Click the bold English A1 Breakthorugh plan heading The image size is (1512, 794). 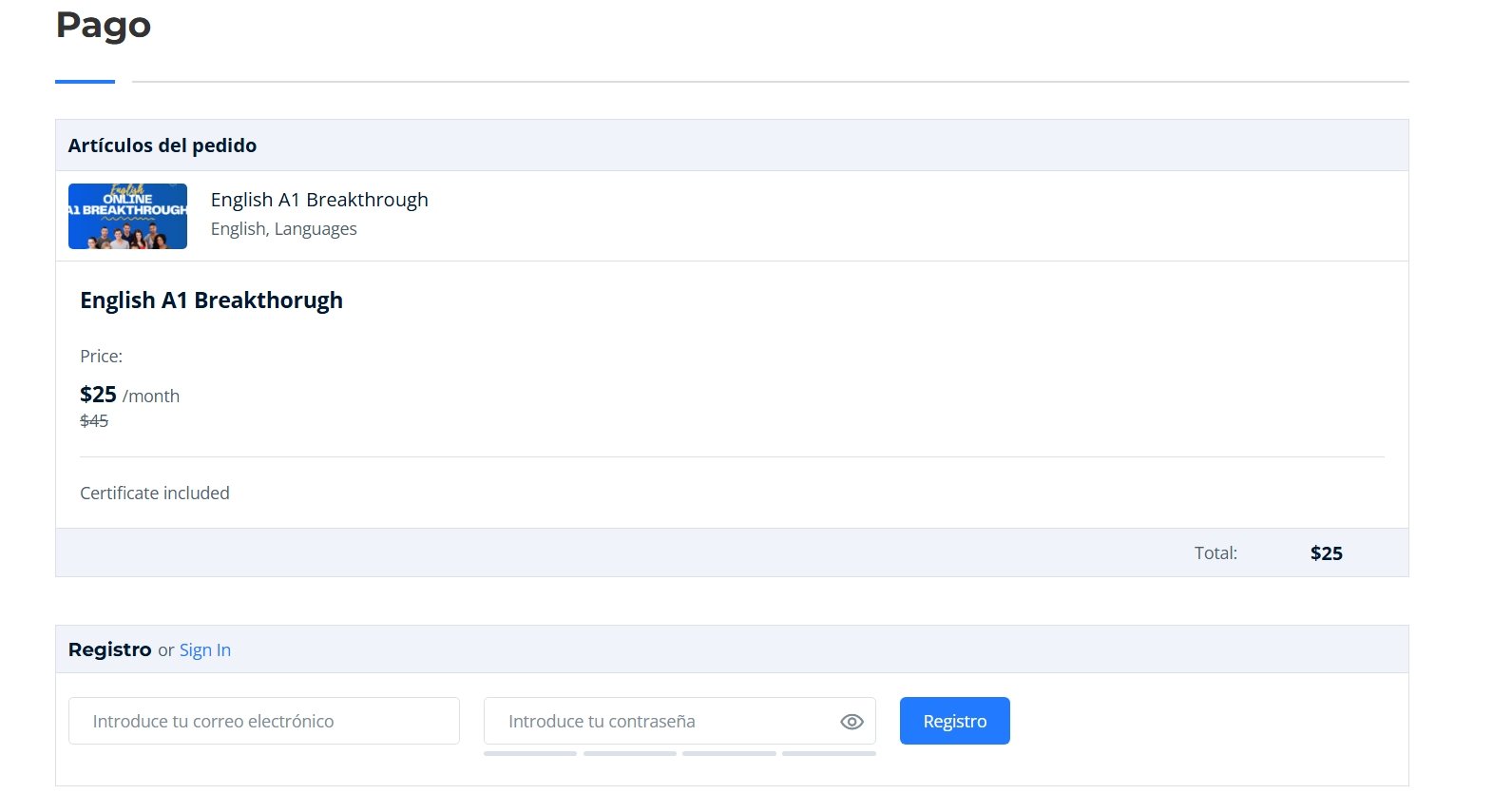[x=211, y=300]
